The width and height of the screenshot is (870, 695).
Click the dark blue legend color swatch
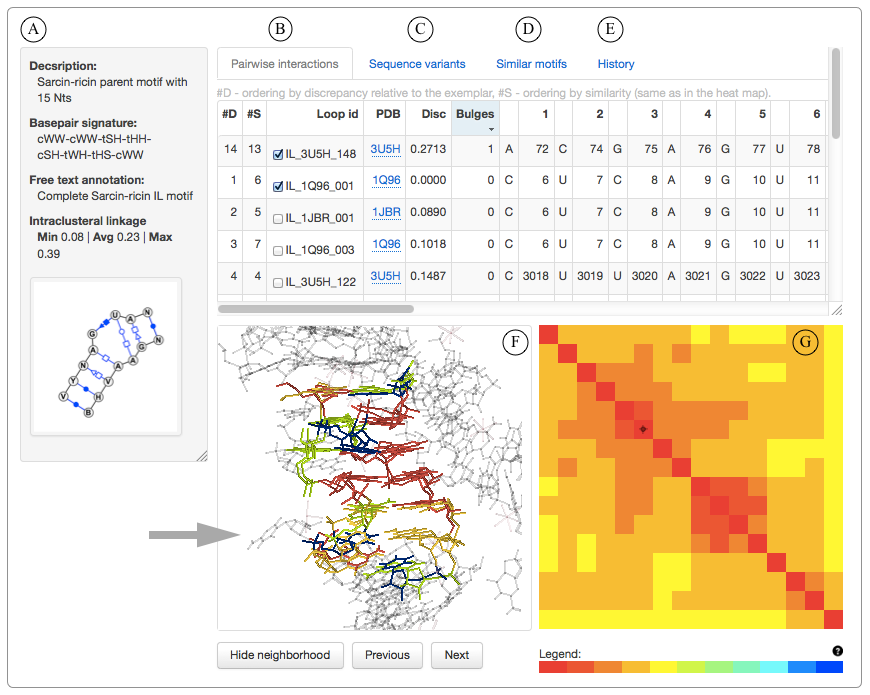point(828,667)
